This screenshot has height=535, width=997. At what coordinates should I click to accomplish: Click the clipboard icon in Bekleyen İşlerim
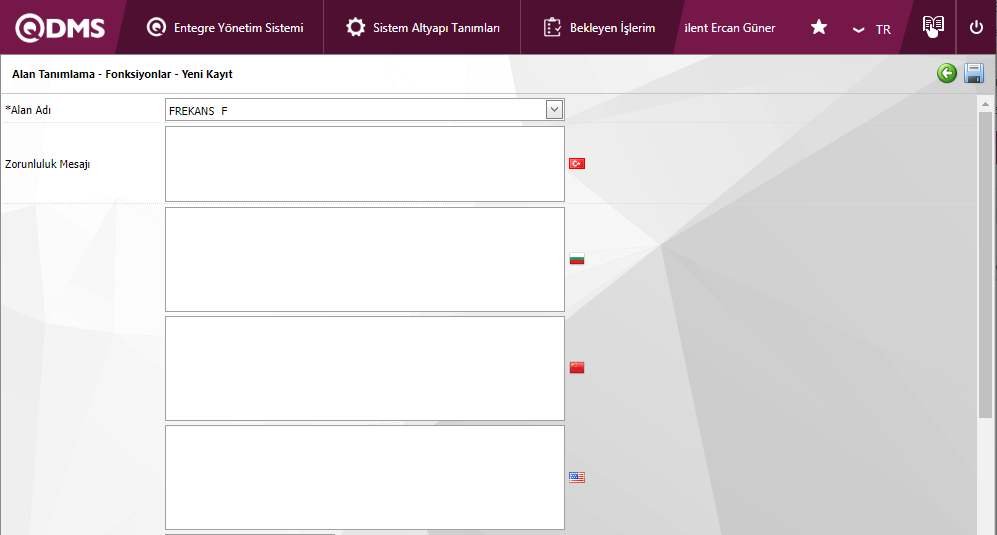pyautogui.click(x=552, y=27)
